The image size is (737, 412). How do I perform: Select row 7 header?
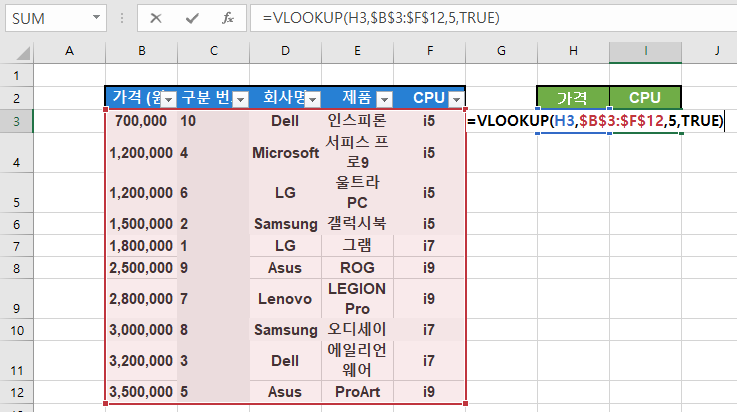(x=16, y=246)
